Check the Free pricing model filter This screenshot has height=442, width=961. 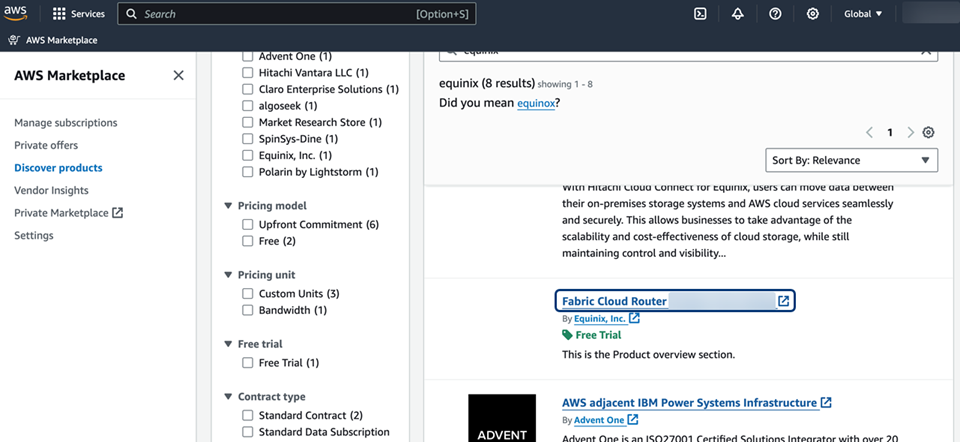(248, 242)
